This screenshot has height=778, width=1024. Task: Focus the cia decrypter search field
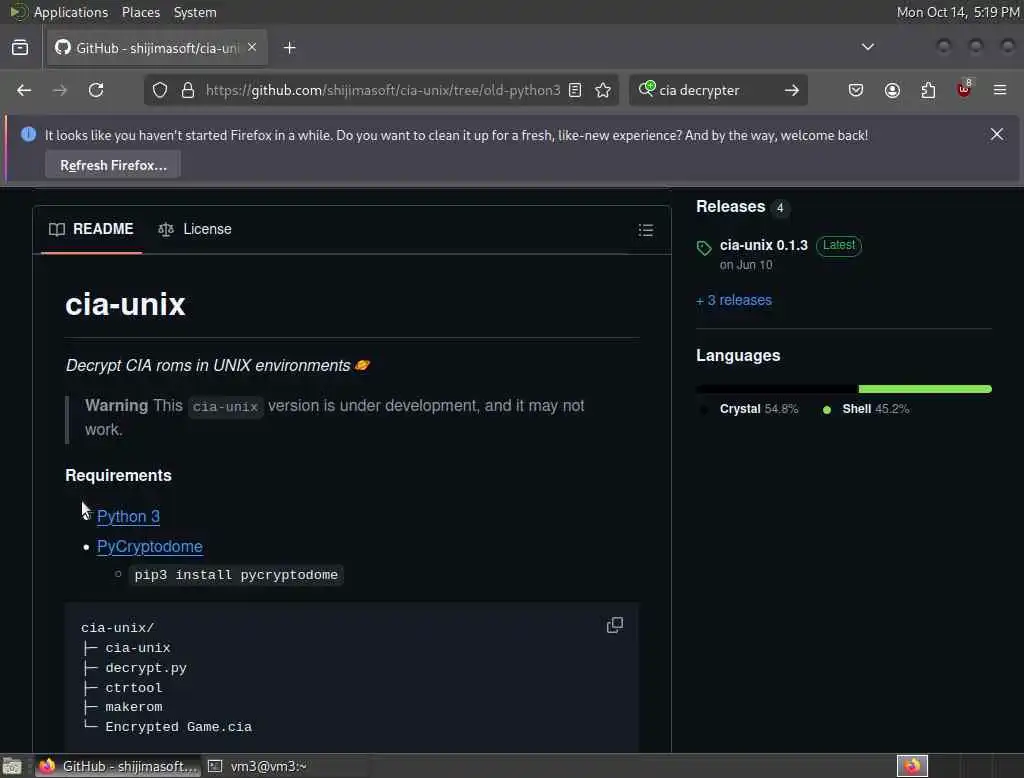[x=717, y=90]
